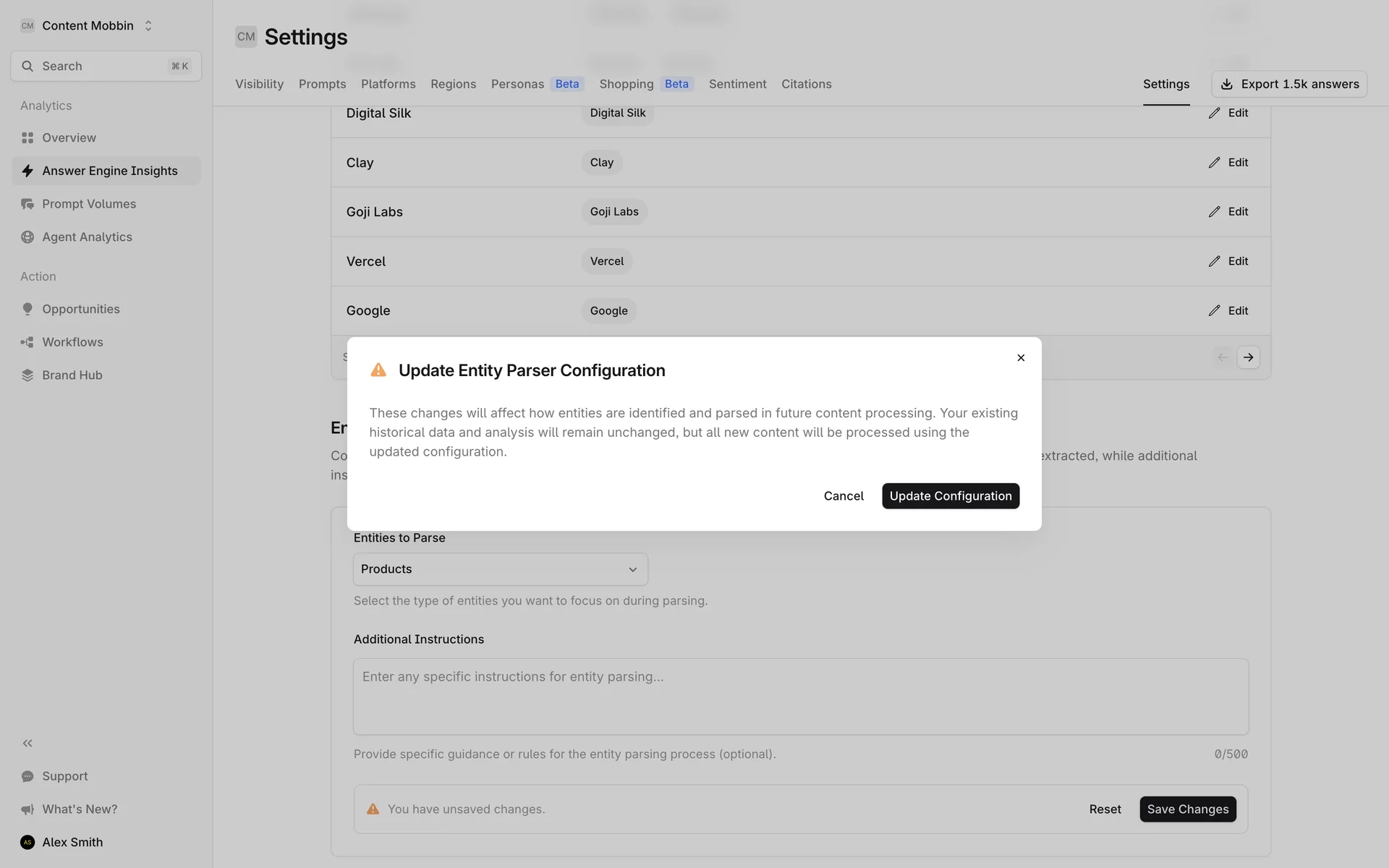Open Opportunities via the lightbulb icon
1389x868 pixels.
coord(27,309)
